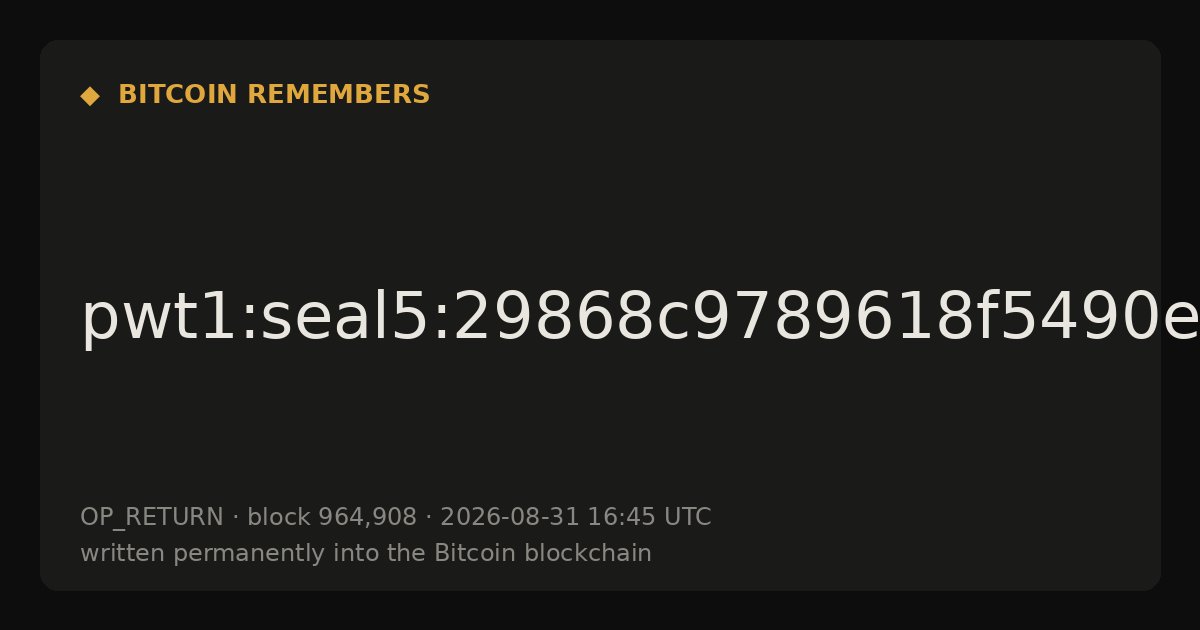This screenshot has width=1200, height=630.
Task: Click 'Bitcoin blockchain' at end of caption
Action: 542,554
